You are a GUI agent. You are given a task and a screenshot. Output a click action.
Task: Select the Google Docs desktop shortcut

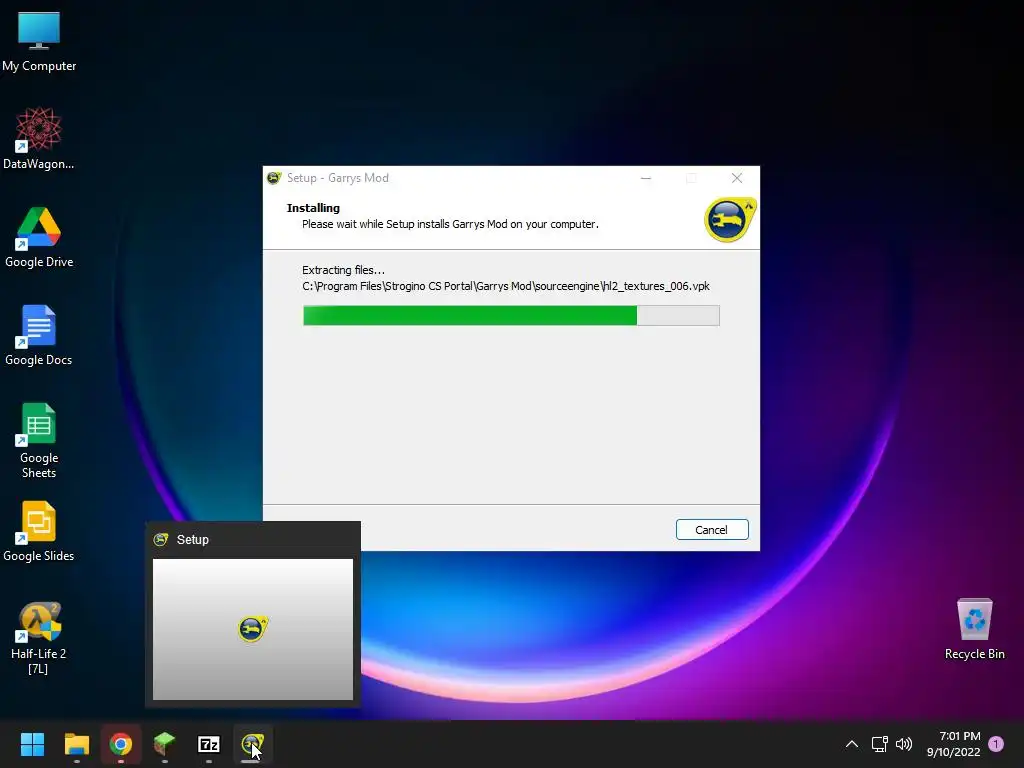coord(39,335)
